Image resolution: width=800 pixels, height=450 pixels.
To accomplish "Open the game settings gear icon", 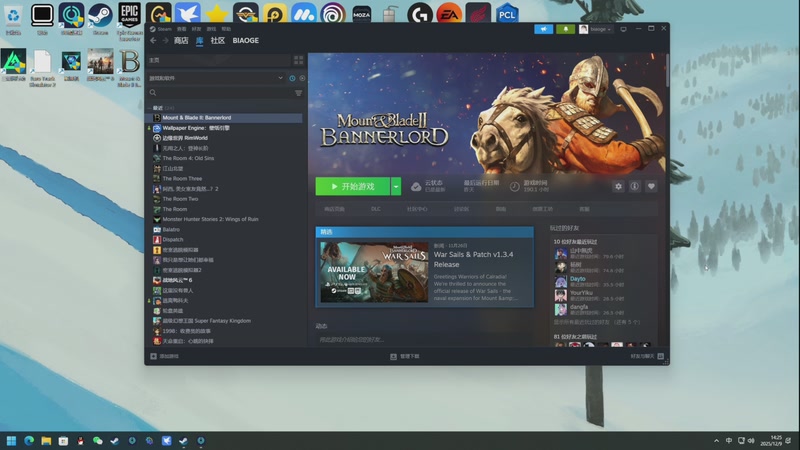I will click(x=618, y=186).
